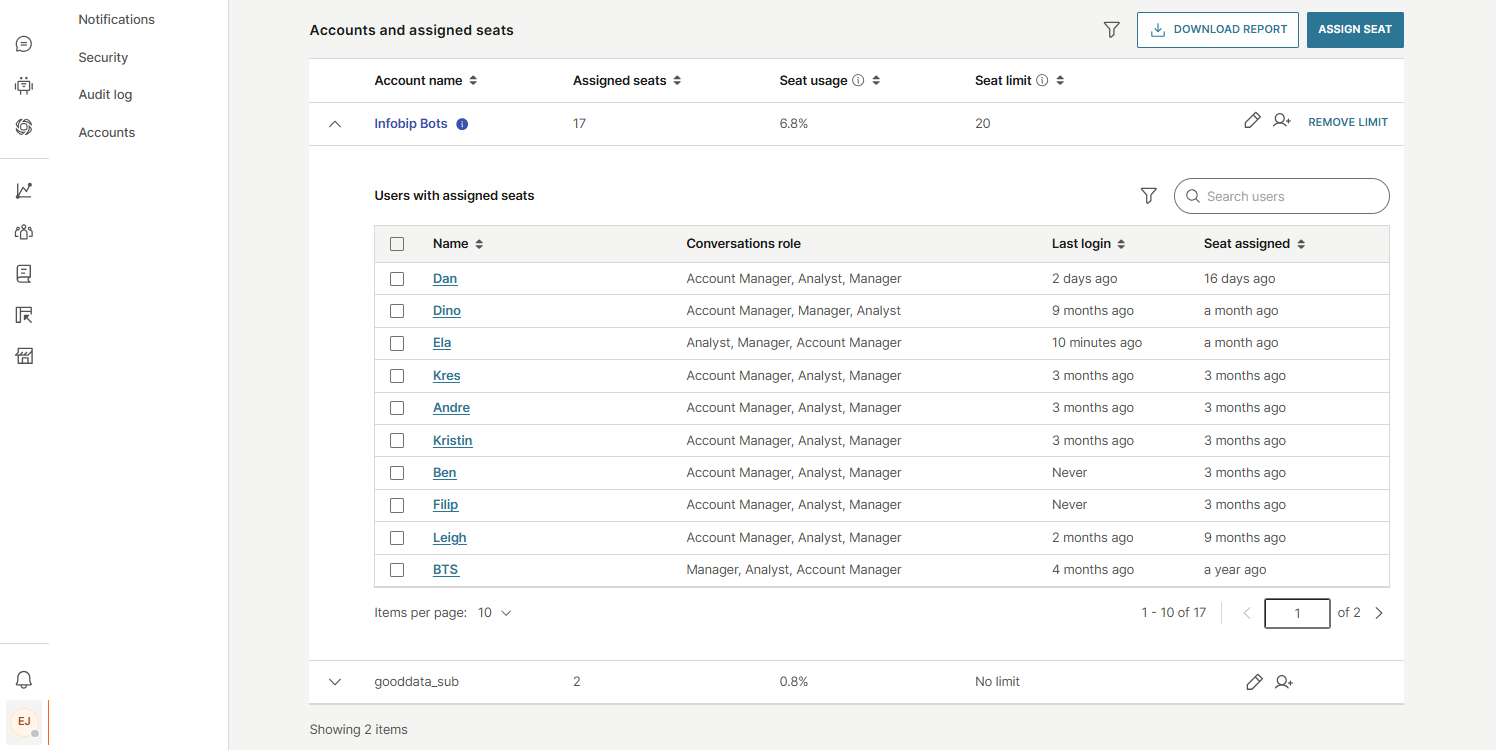The height and width of the screenshot is (750, 1496).
Task: Open the people group icon in sidebar
Action: tap(24, 232)
